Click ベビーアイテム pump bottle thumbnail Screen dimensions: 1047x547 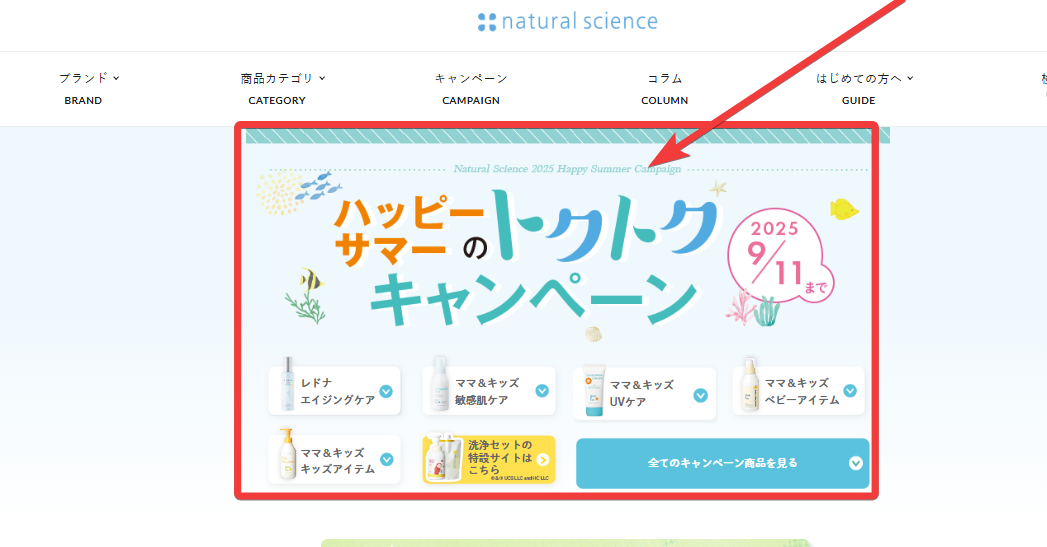point(751,384)
